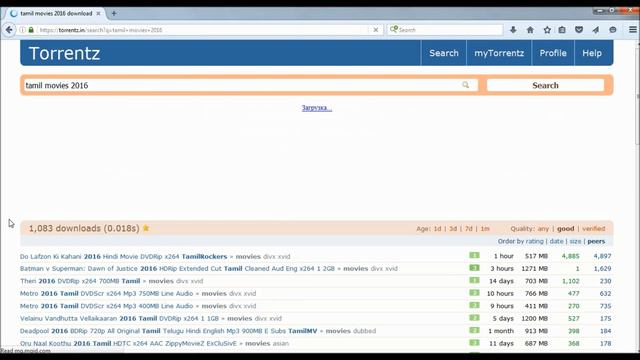Click '1,083 downloads (0.018s)' heading text
Image resolution: width=640 pixels, height=360 pixels.
click(x=84, y=228)
